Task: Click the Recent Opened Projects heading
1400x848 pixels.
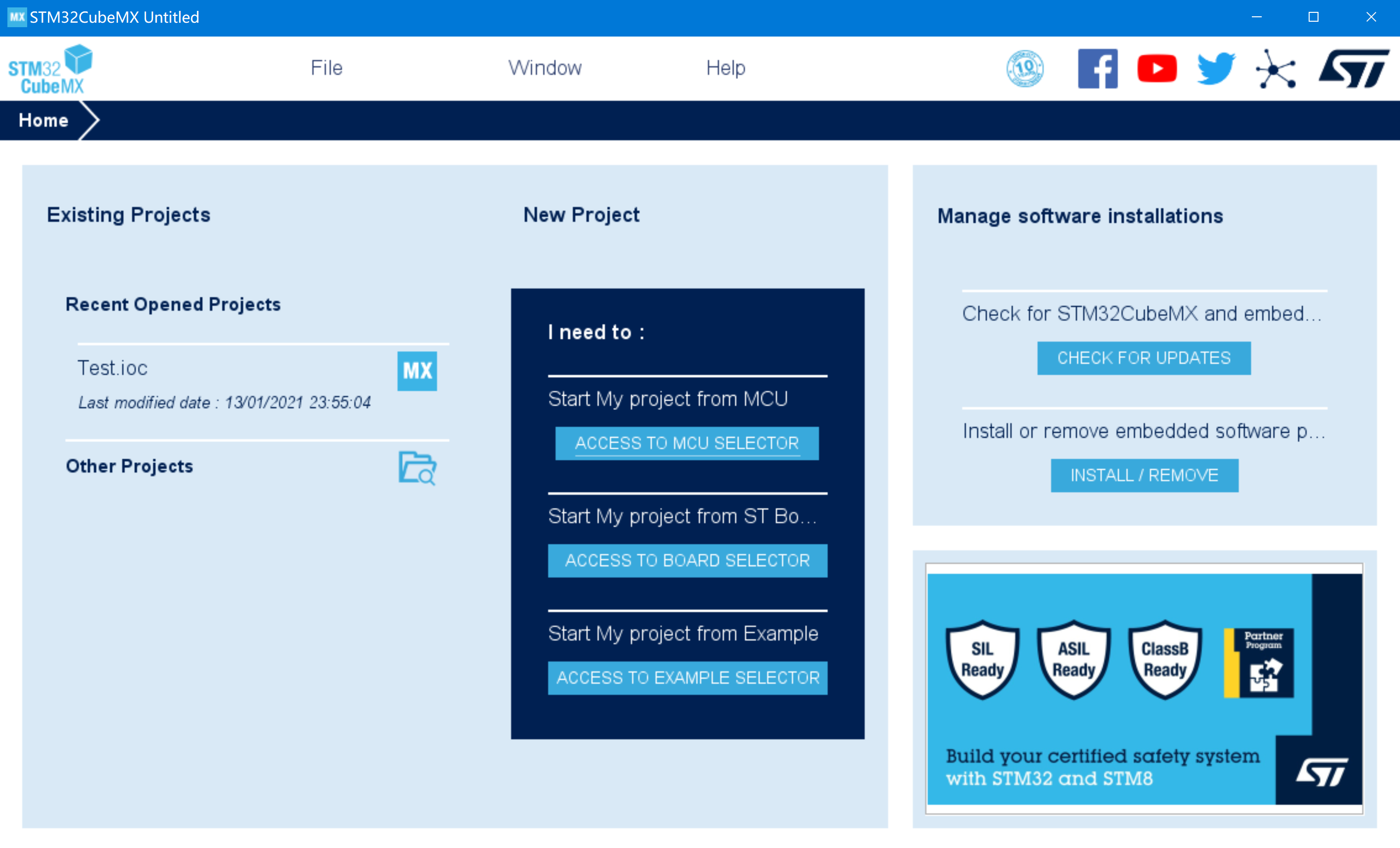Action: (x=173, y=304)
